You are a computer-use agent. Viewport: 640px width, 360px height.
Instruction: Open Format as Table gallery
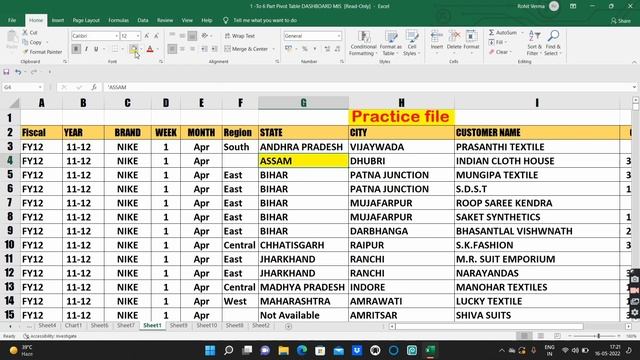pos(391,44)
